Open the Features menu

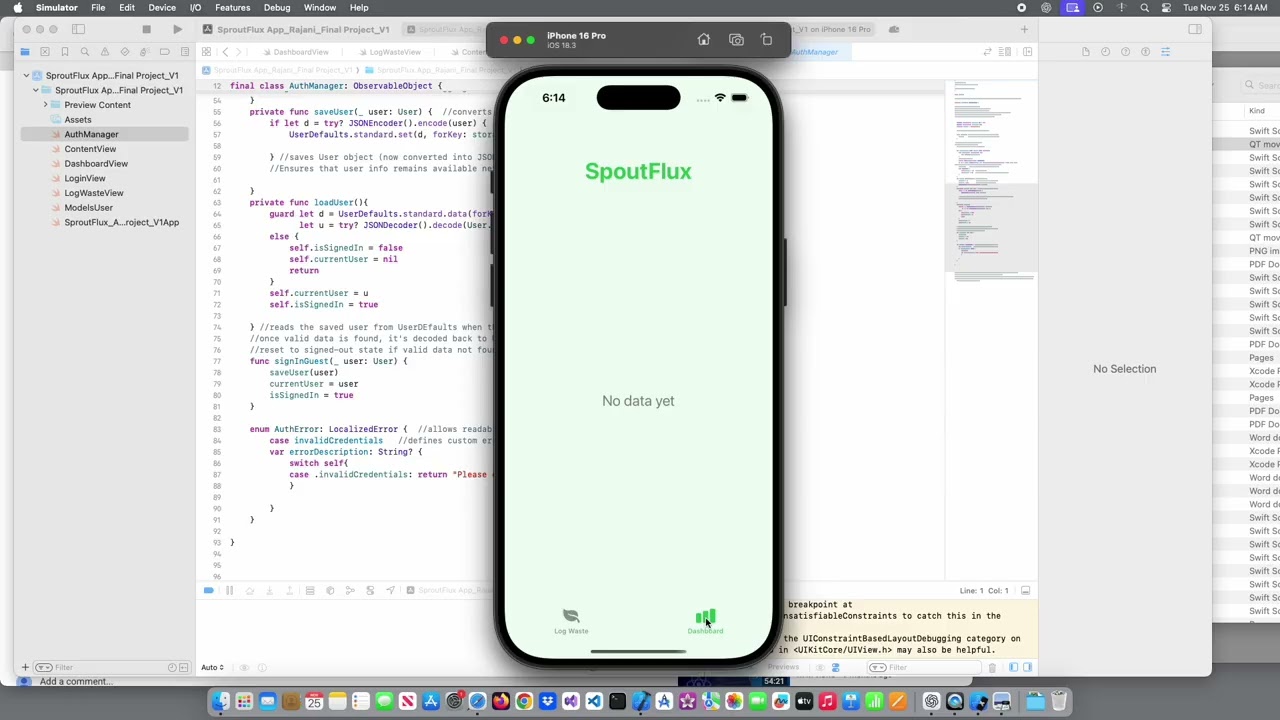[x=232, y=8]
